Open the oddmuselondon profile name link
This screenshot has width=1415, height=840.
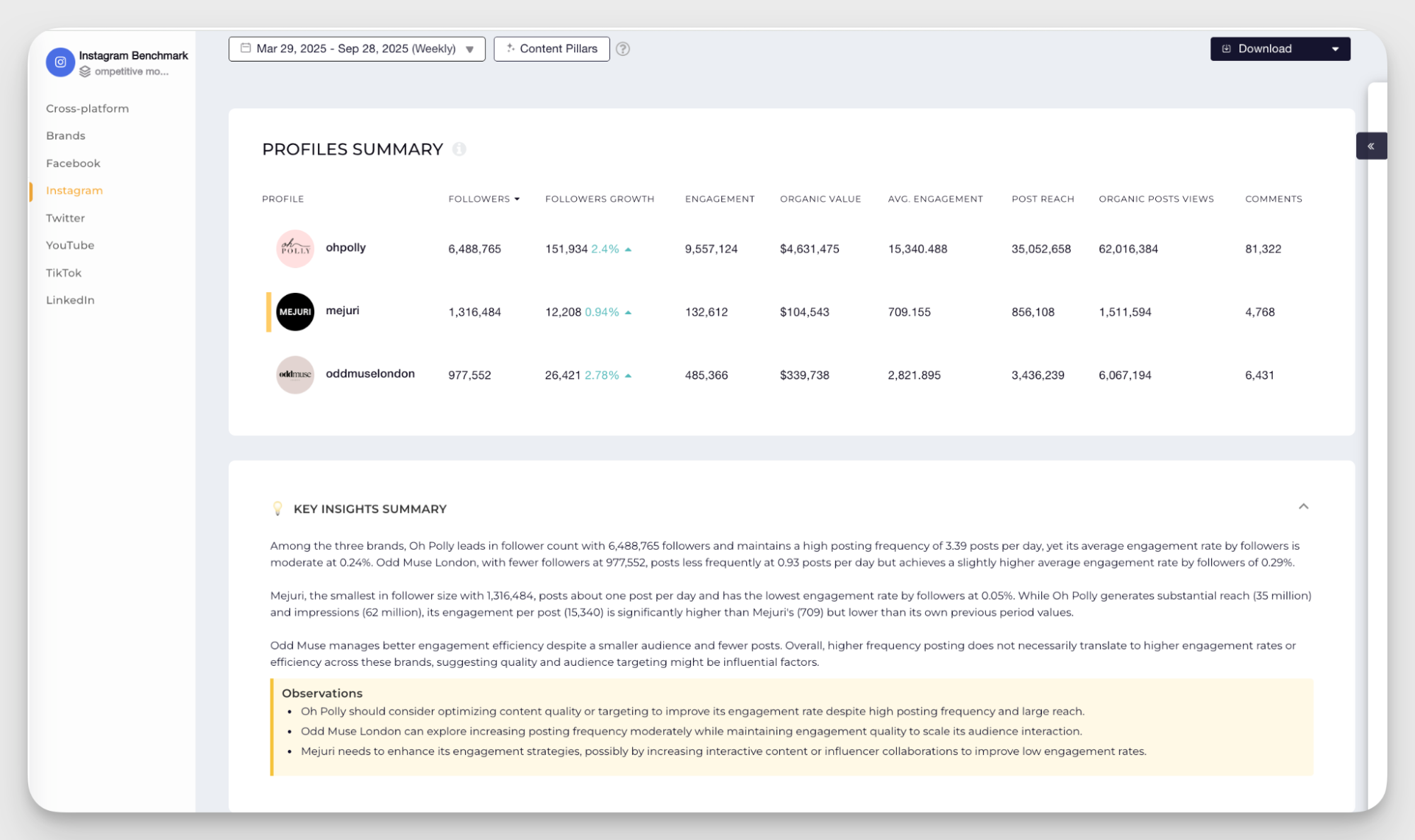click(x=370, y=374)
